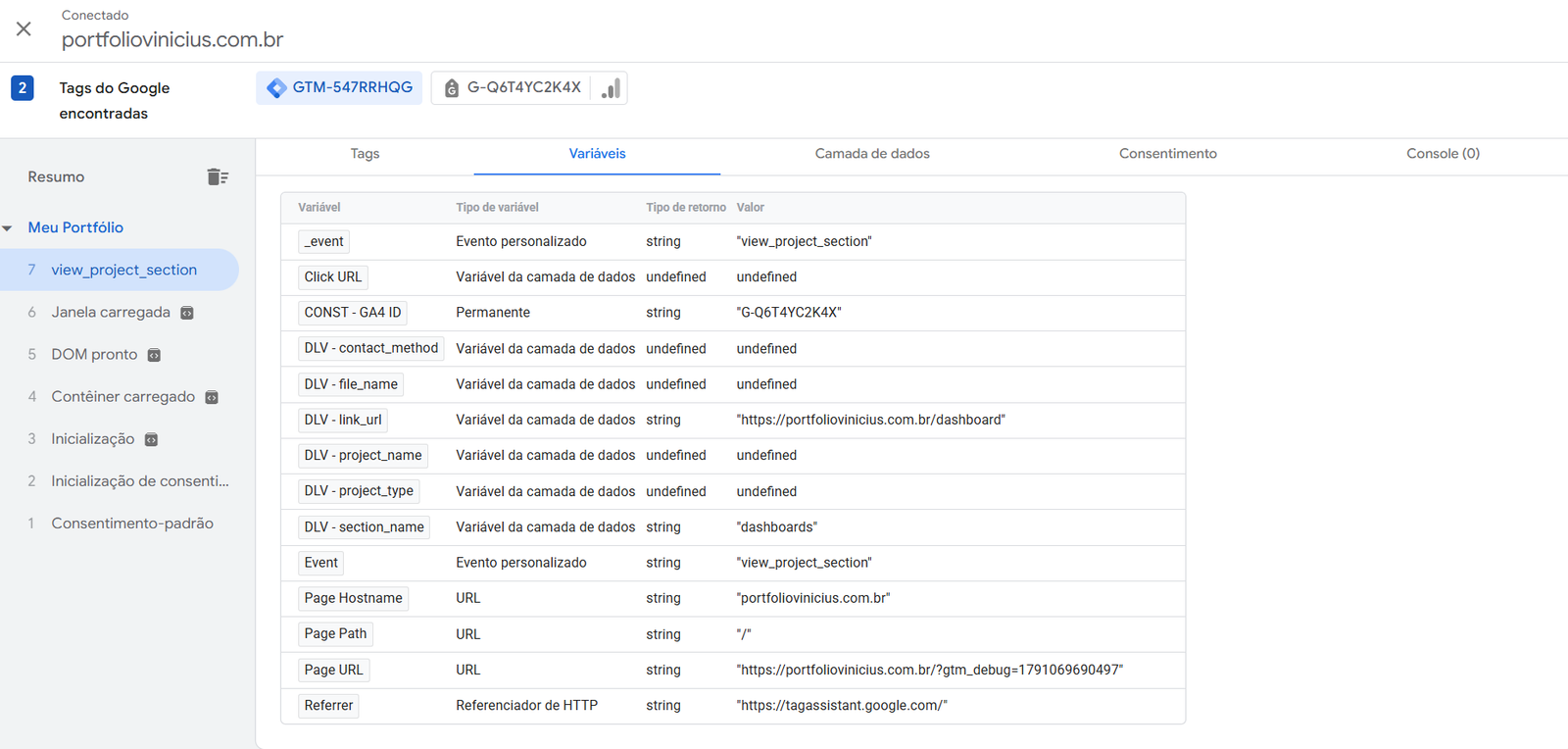Click the Referrer variable chip
Viewport: 1568px width, 749px height.
[328, 705]
